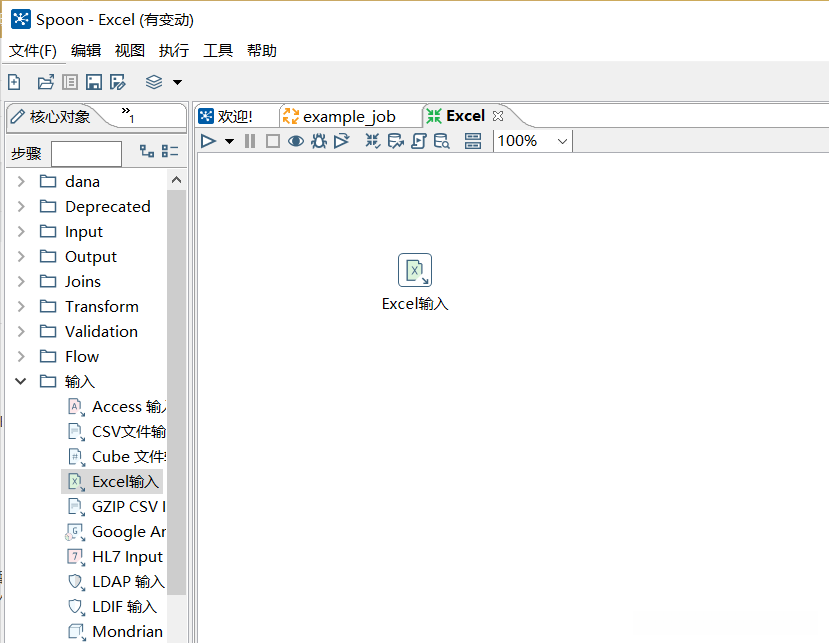Click the steps tree scroll up arrow

click(177, 180)
